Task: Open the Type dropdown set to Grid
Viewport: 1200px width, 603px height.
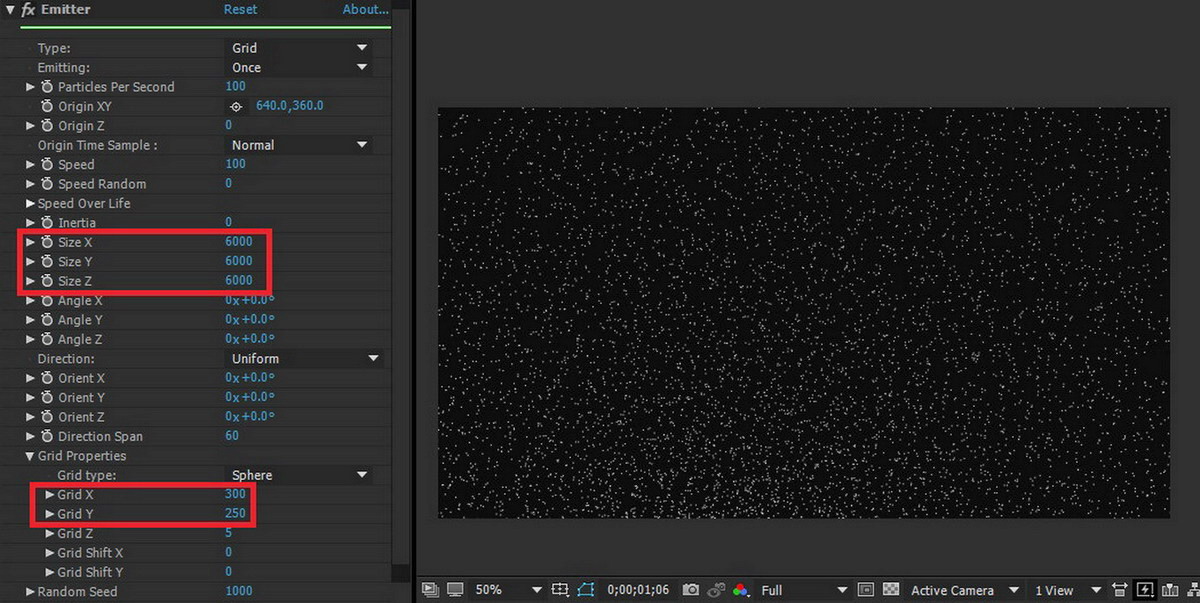Action: pos(299,48)
